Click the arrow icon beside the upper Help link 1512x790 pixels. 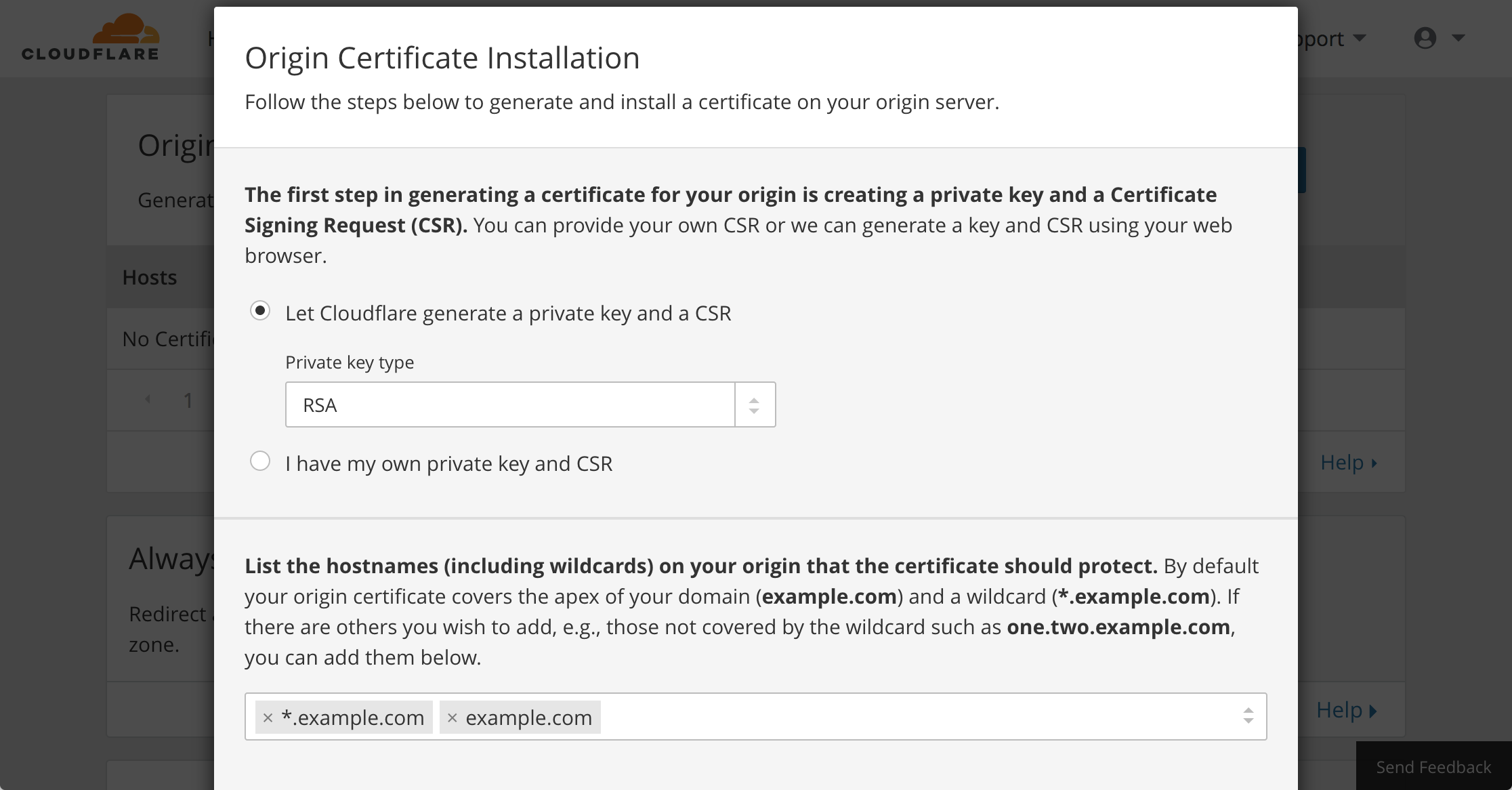[1374, 462]
